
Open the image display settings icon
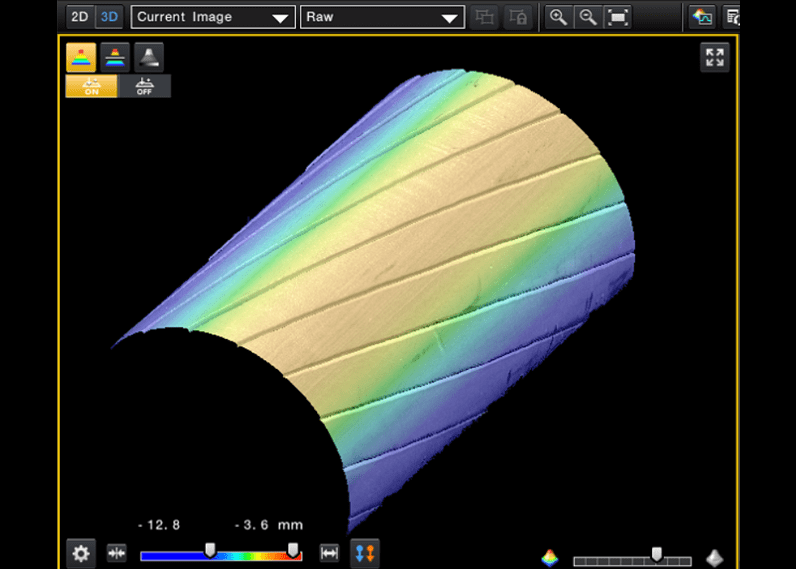coord(702,17)
